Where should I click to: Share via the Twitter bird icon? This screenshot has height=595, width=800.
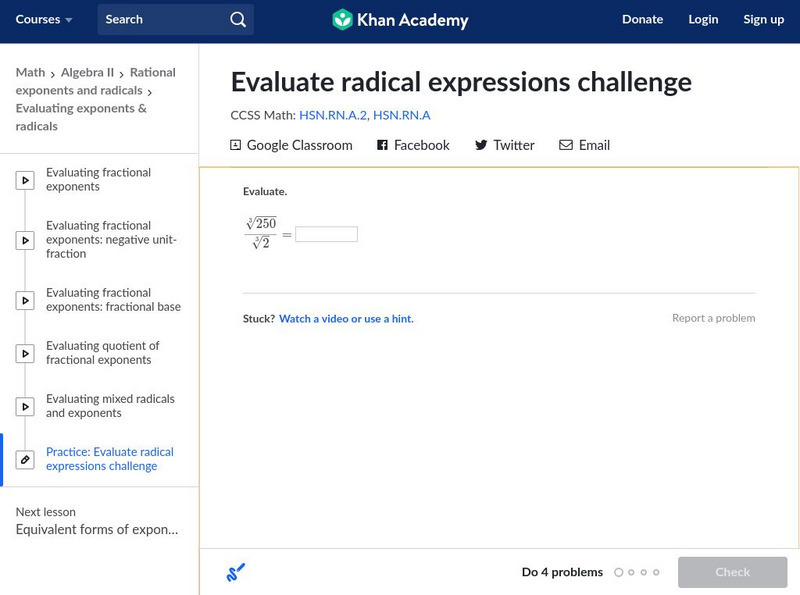click(x=481, y=145)
